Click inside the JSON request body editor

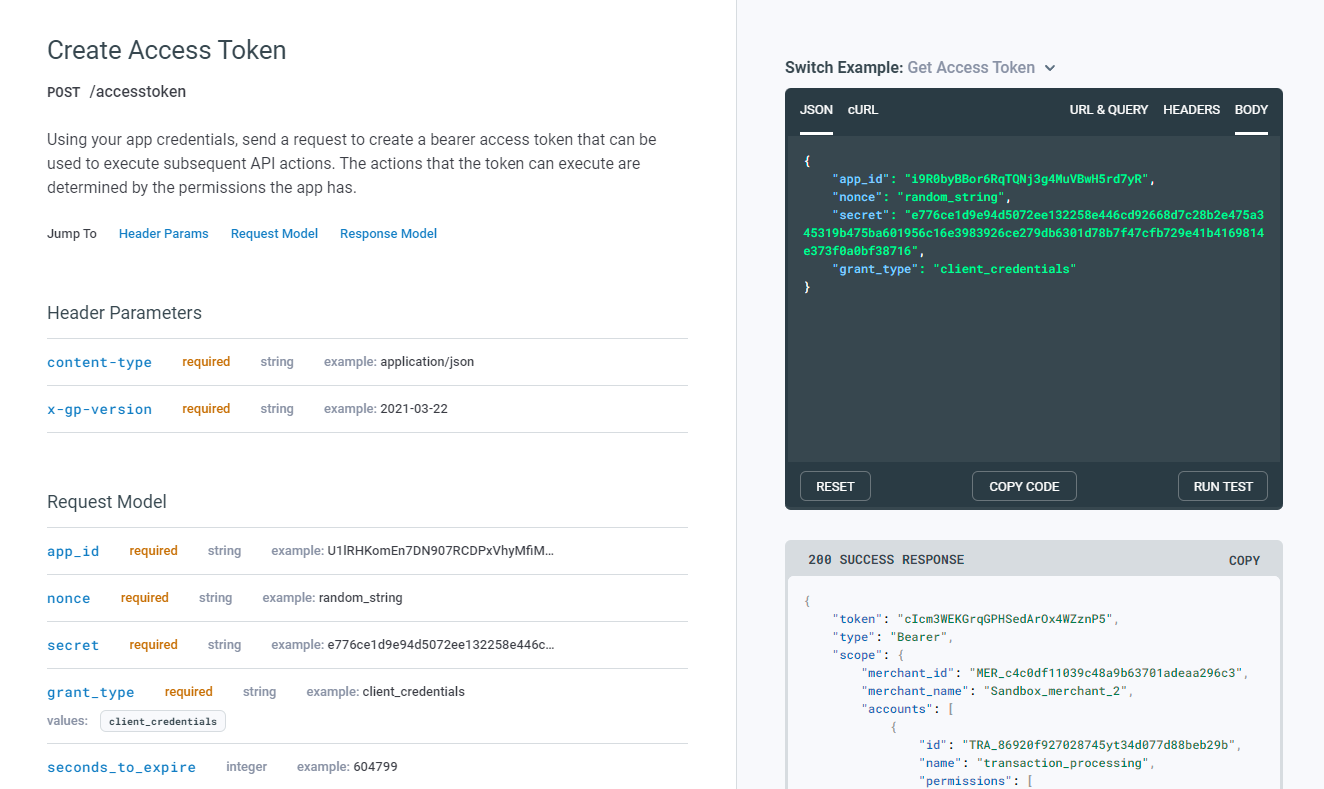(1033, 370)
